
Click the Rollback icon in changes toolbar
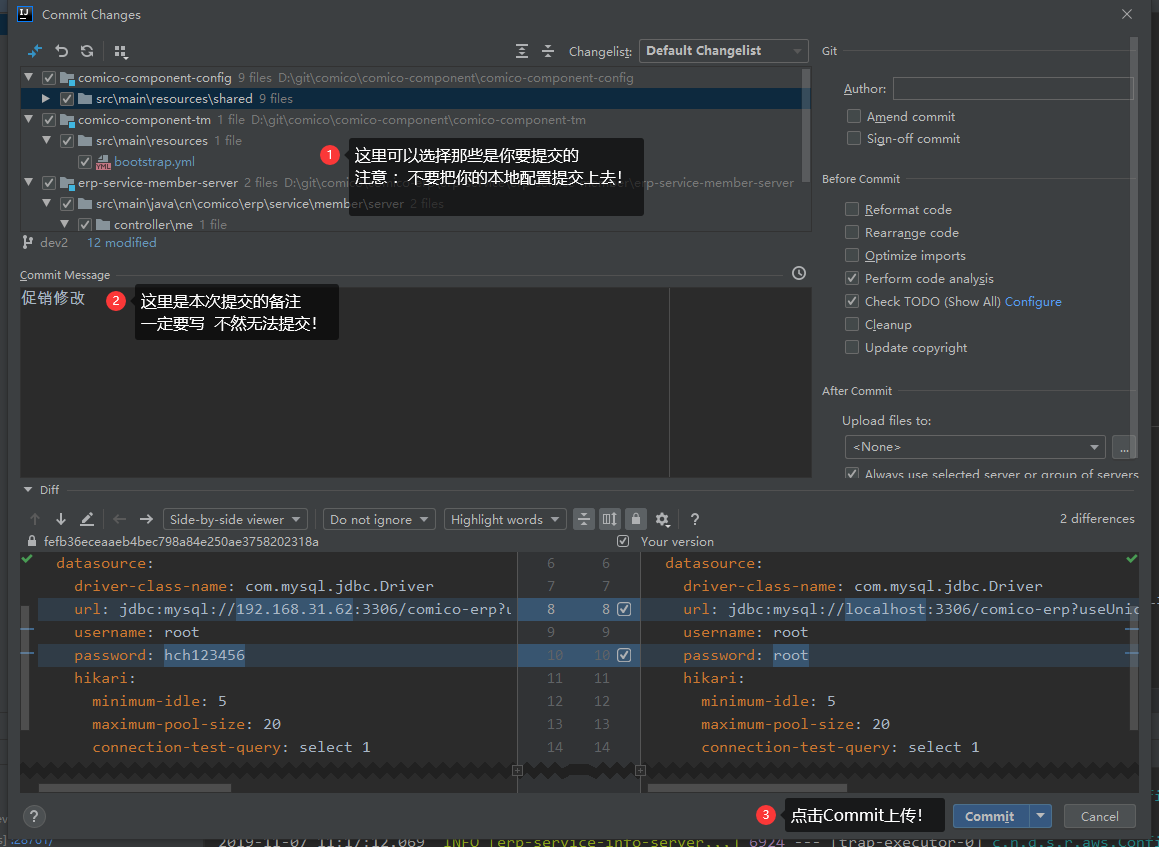pyautogui.click(x=61, y=51)
